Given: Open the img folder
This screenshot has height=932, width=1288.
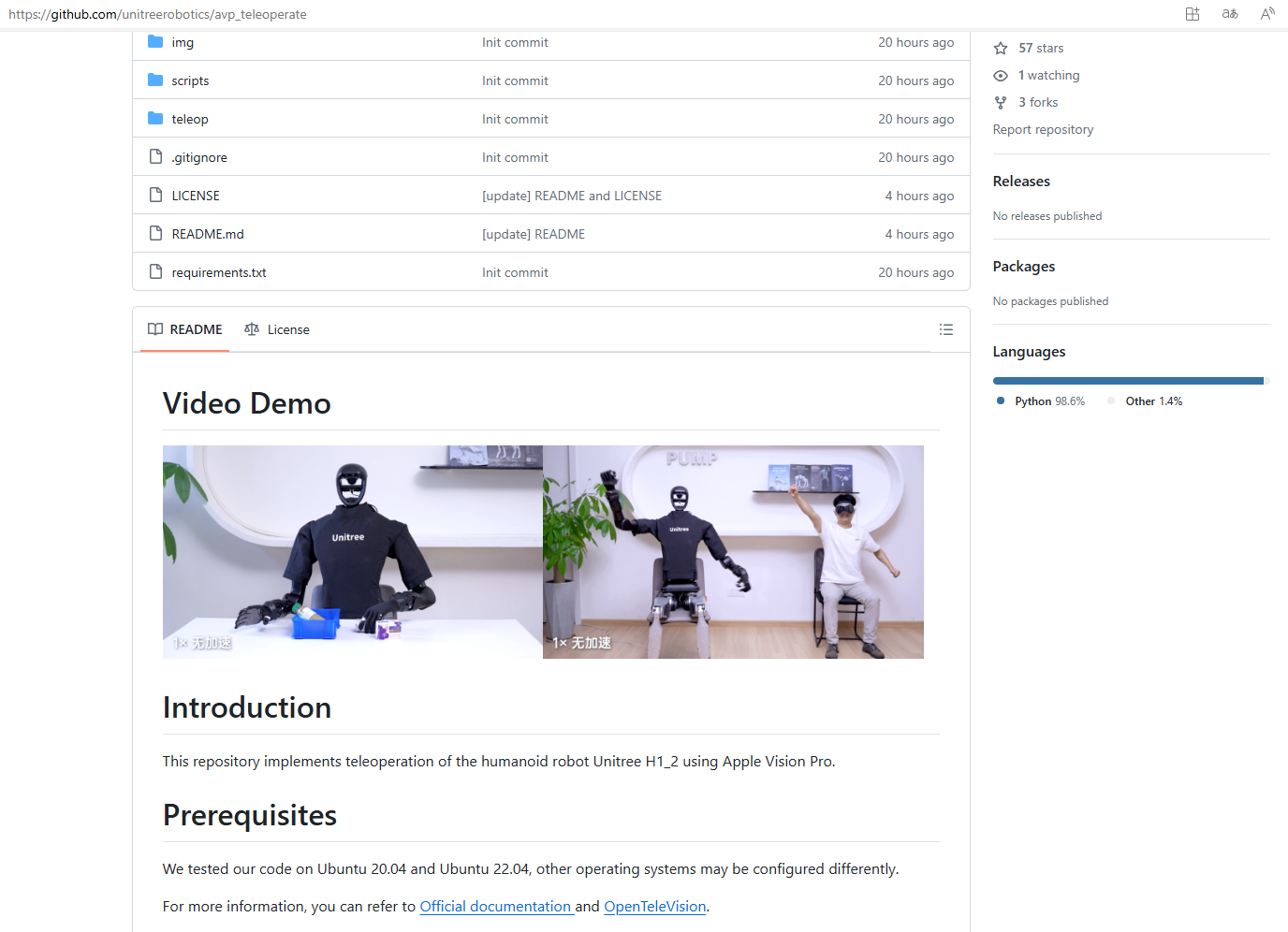Looking at the screenshot, I should [x=183, y=42].
